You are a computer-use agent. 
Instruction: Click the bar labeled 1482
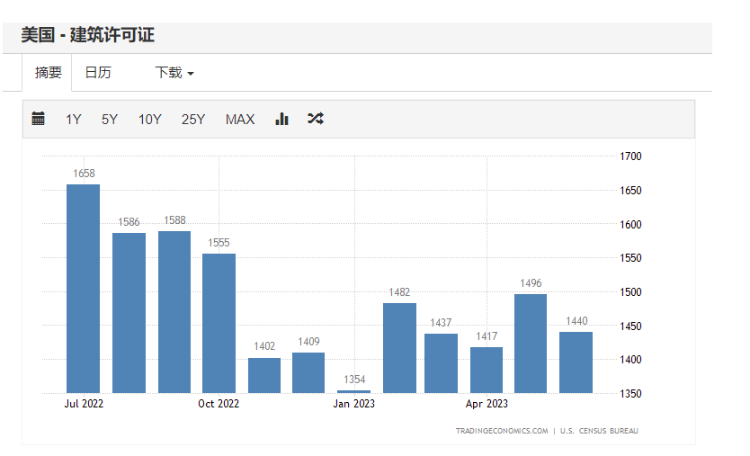(x=399, y=348)
